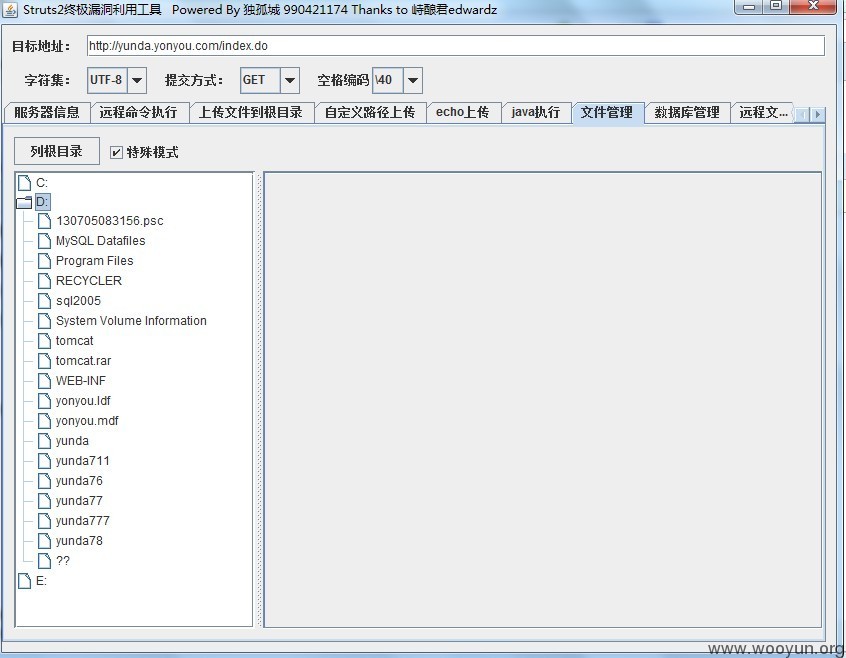
Task: Click the icon beside System Volume Information
Action: (44, 320)
